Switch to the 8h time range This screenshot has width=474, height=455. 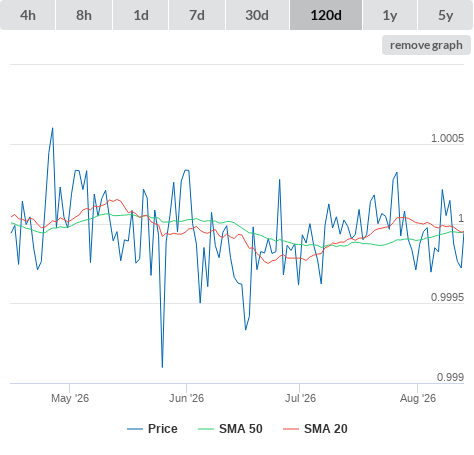point(84,15)
